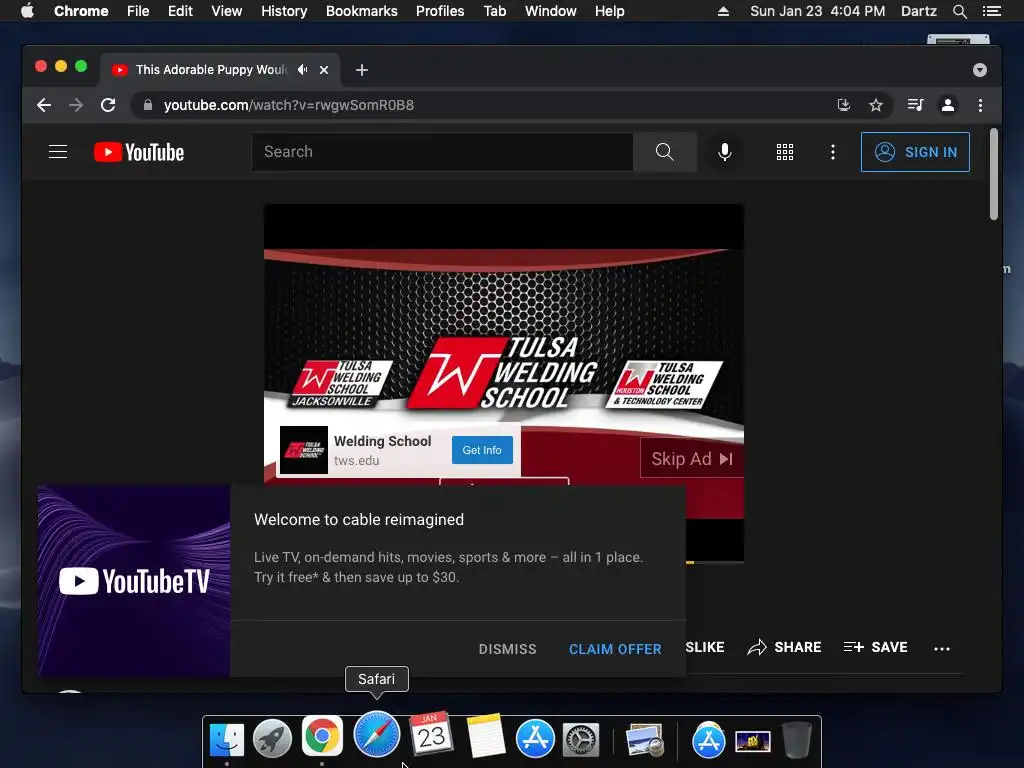Open the Dartz user menu
This screenshot has height=768, width=1024.
pos(918,11)
